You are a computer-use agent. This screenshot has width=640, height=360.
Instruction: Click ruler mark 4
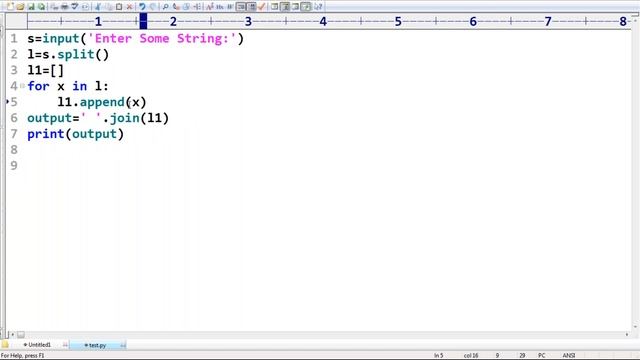point(323,21)
